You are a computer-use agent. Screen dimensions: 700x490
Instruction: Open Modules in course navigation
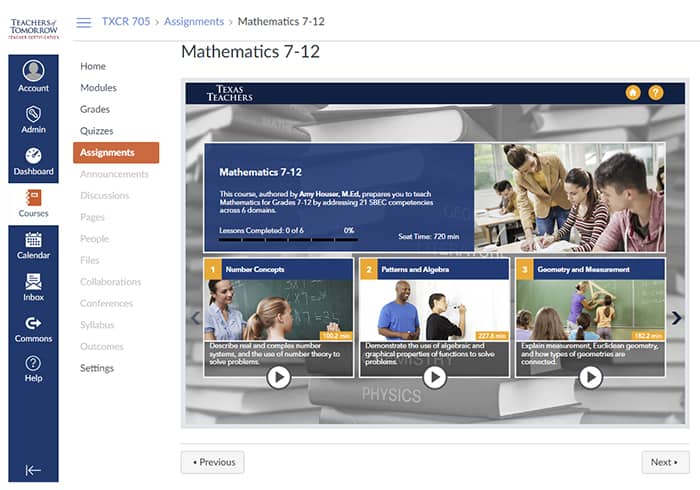(x=98, y=87)
